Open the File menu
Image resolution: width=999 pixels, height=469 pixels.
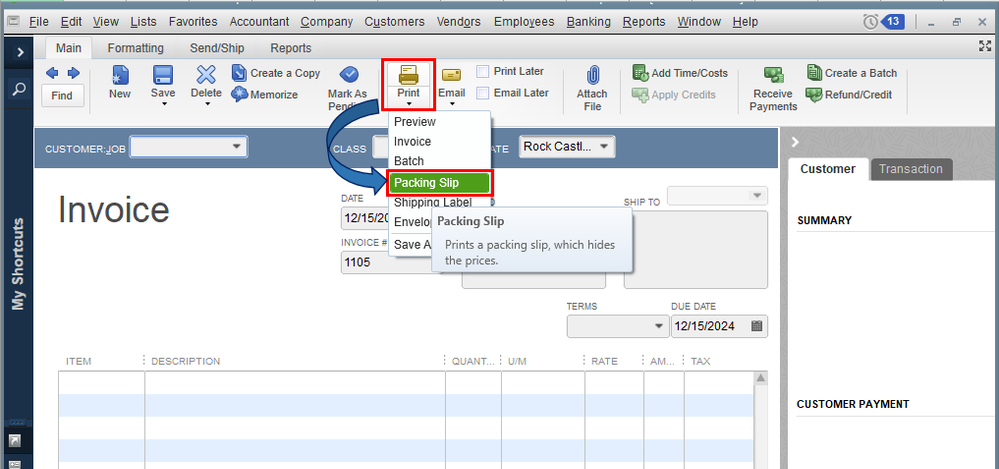(39, 22)
